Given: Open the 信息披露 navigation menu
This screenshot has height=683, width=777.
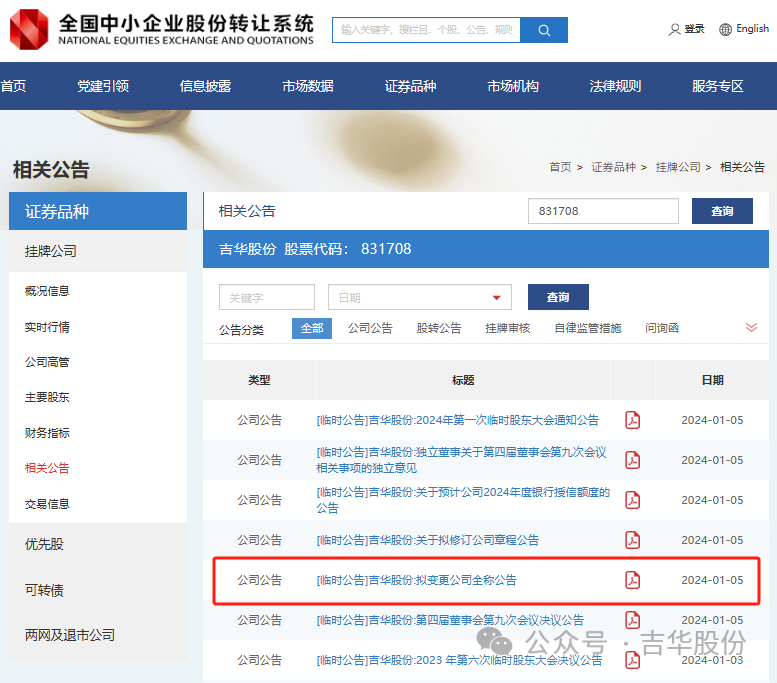Looking at the screenshot, I should point(205,86).
